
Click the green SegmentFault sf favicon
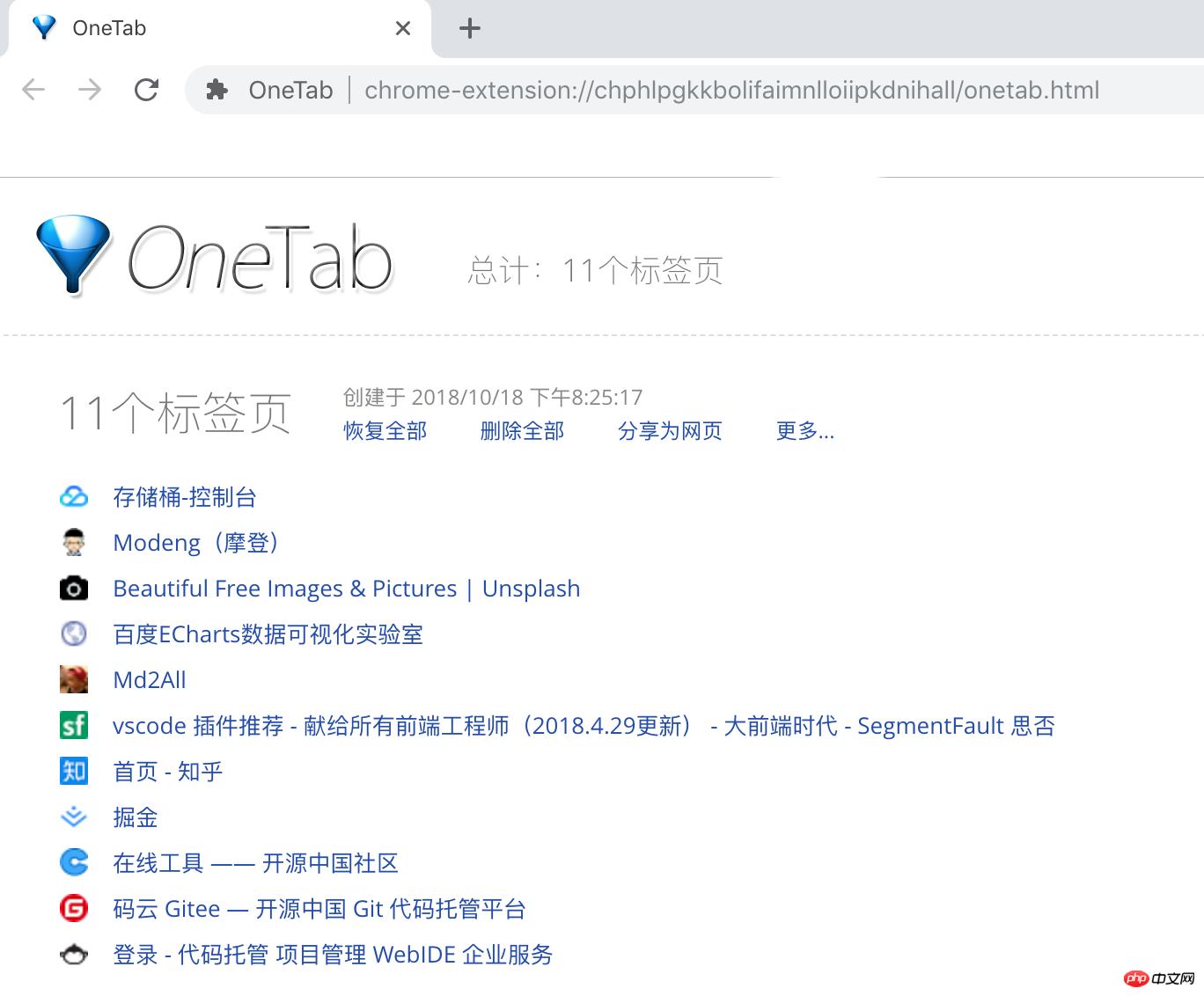click(x=74, y=726)
